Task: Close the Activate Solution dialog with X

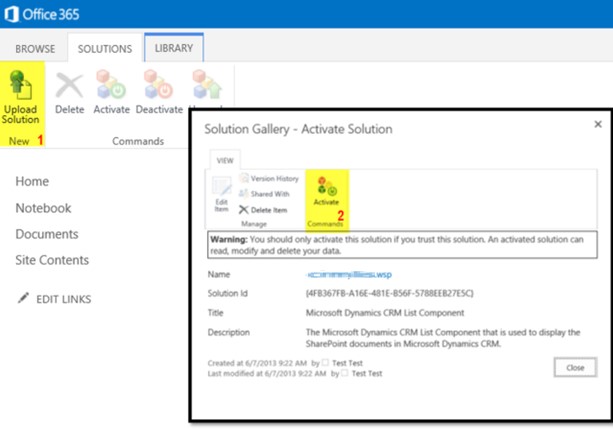Action: click(598, 124)
